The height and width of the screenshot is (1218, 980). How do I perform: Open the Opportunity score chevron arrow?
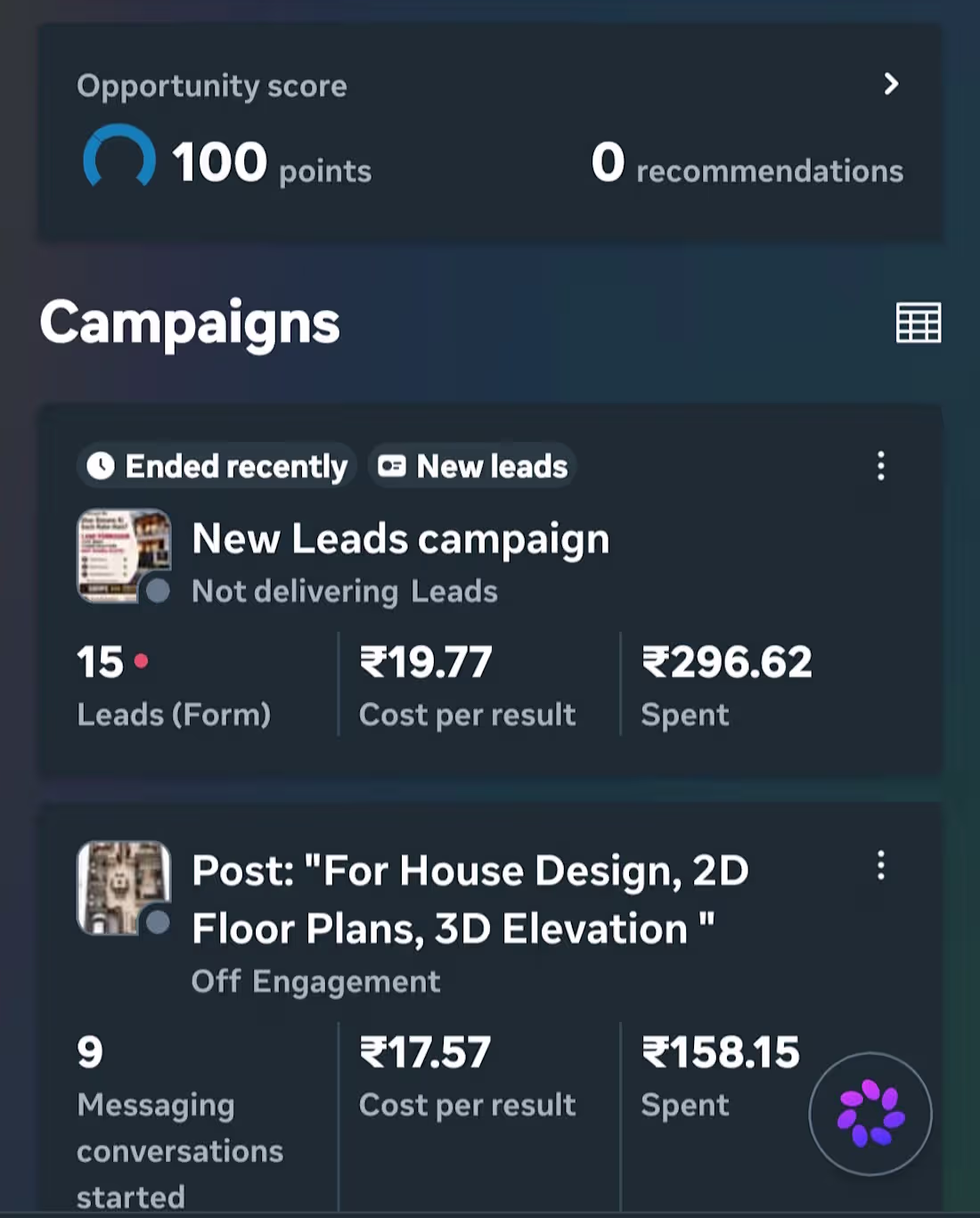click(x=890, y=84)
